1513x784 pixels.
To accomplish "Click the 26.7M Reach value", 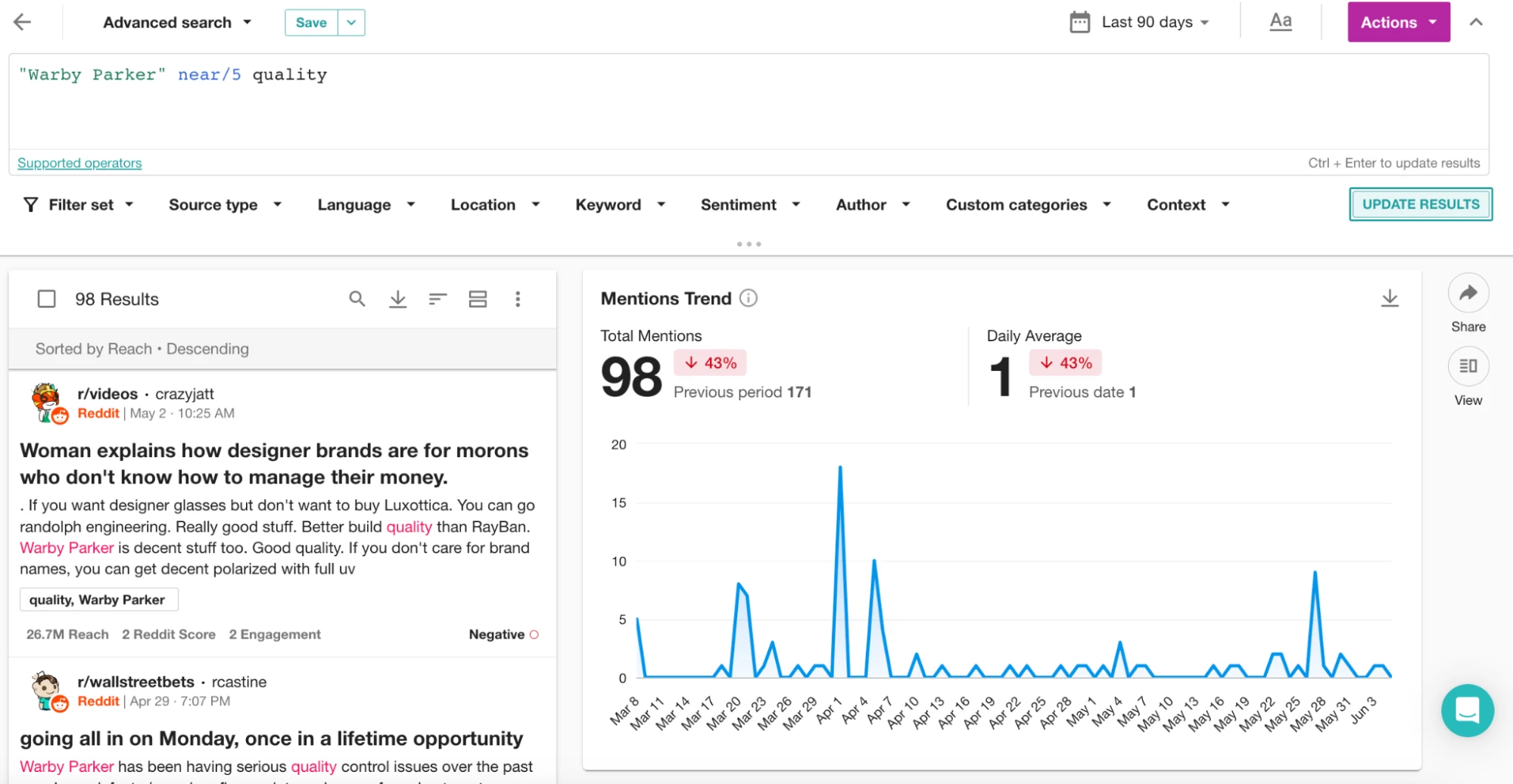I will [67, 634].
